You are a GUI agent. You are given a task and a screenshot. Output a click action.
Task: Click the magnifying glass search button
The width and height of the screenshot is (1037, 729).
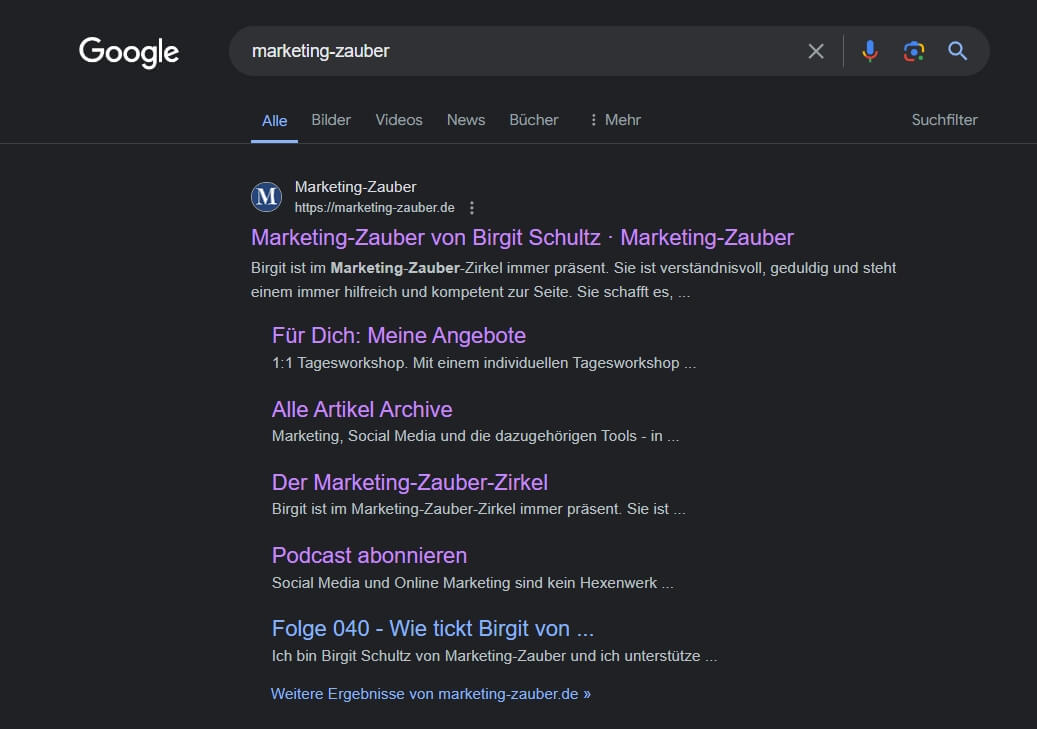point(958,51)
